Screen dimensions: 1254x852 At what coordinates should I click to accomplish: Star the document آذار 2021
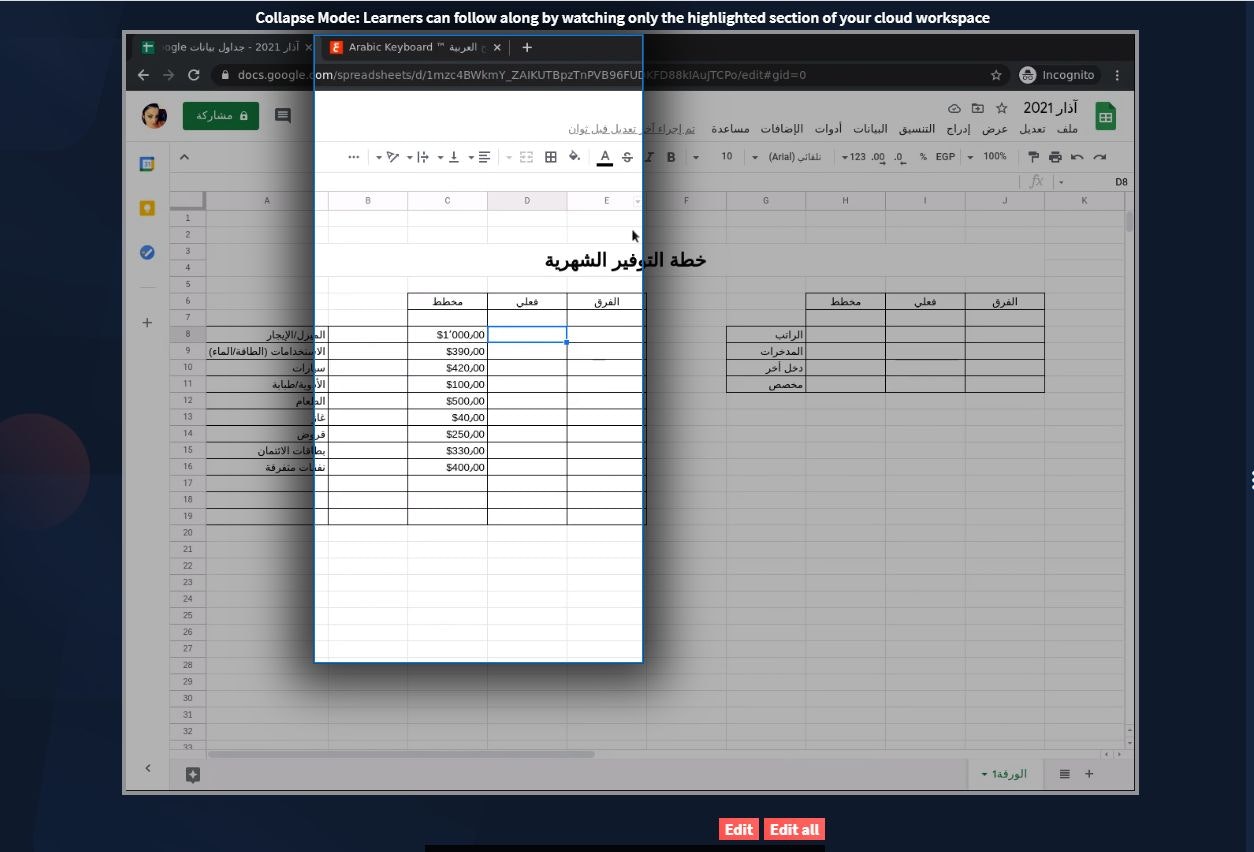click(1001, 108)
